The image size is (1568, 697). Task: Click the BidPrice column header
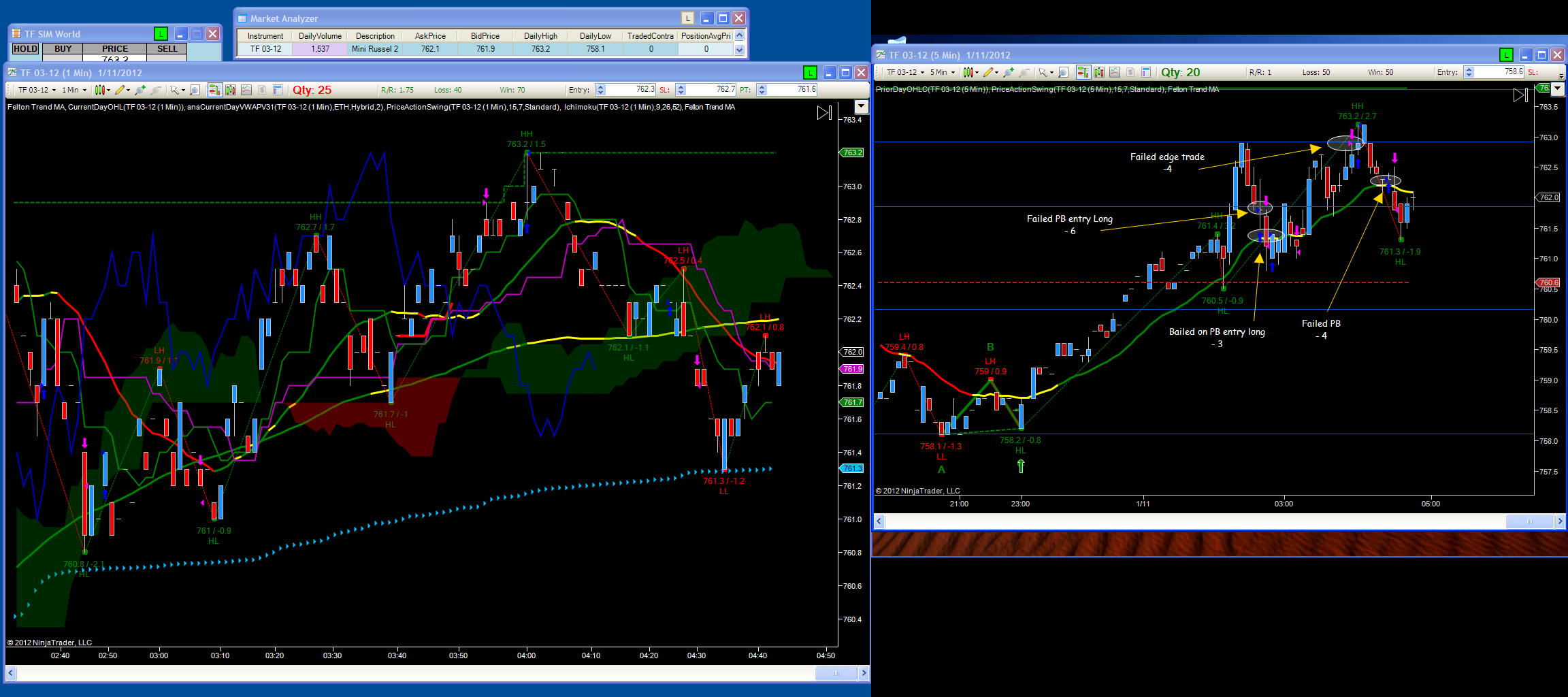coord(485,36)
